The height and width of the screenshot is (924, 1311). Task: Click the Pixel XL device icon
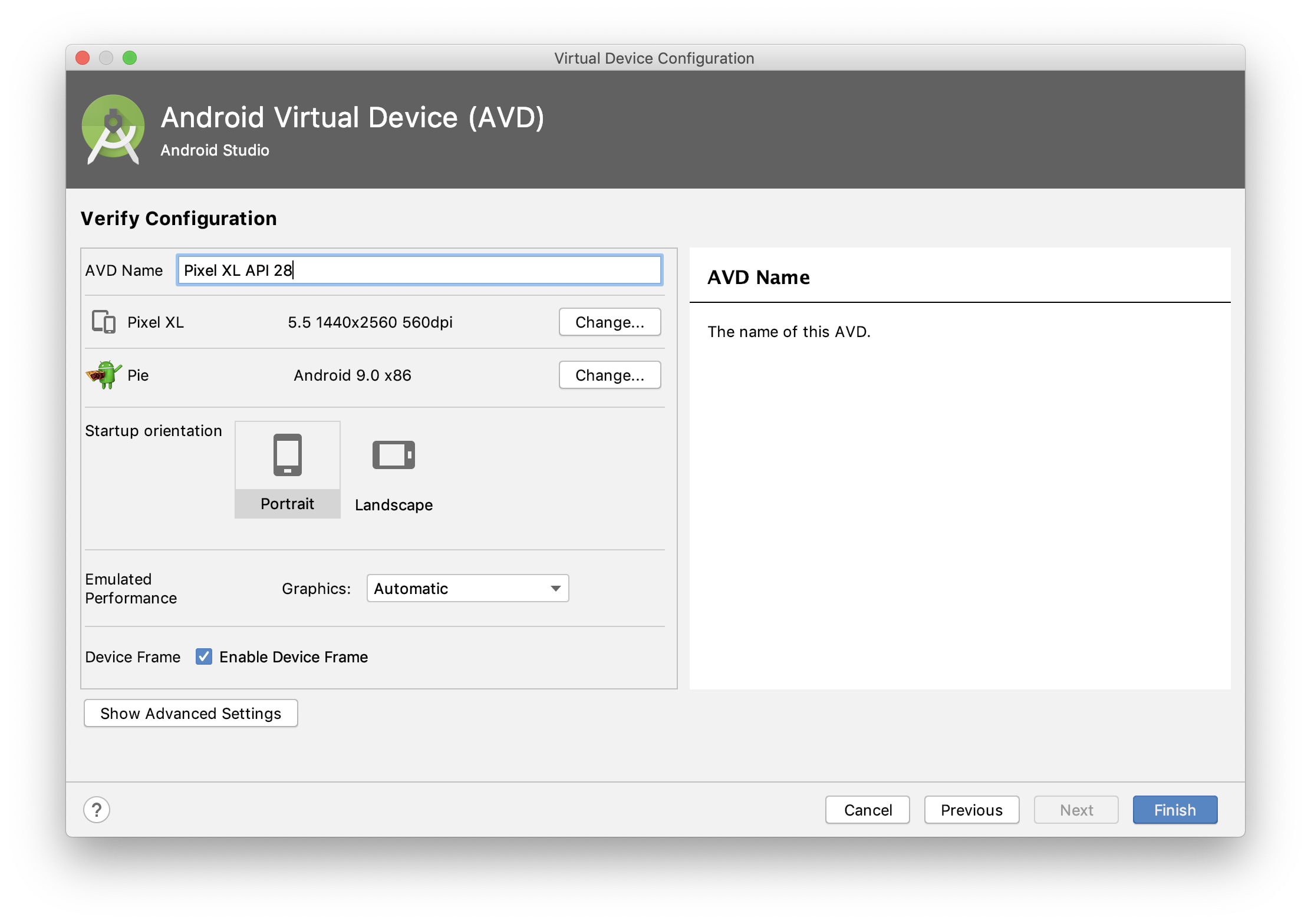pos(104,322)
